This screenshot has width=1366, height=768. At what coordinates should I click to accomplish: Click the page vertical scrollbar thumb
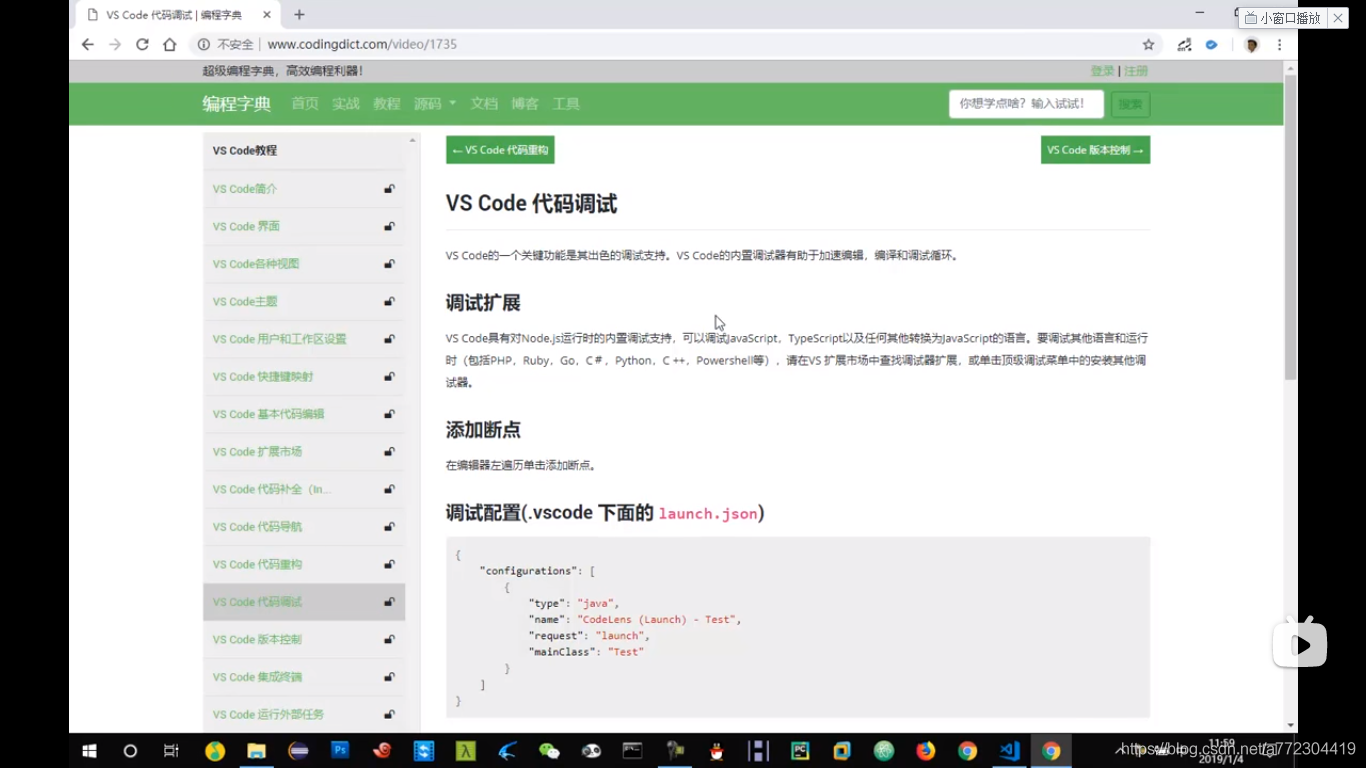1290,227
